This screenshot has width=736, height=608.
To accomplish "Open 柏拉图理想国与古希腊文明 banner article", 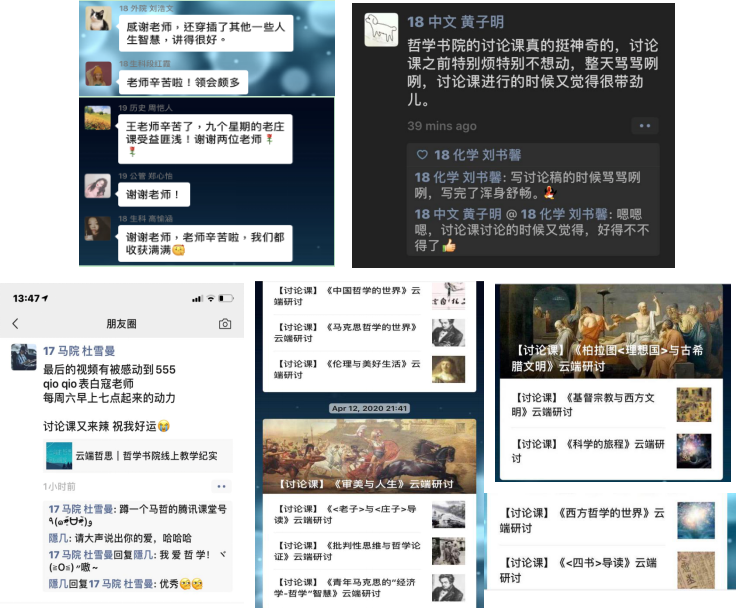I will [612, 331].
